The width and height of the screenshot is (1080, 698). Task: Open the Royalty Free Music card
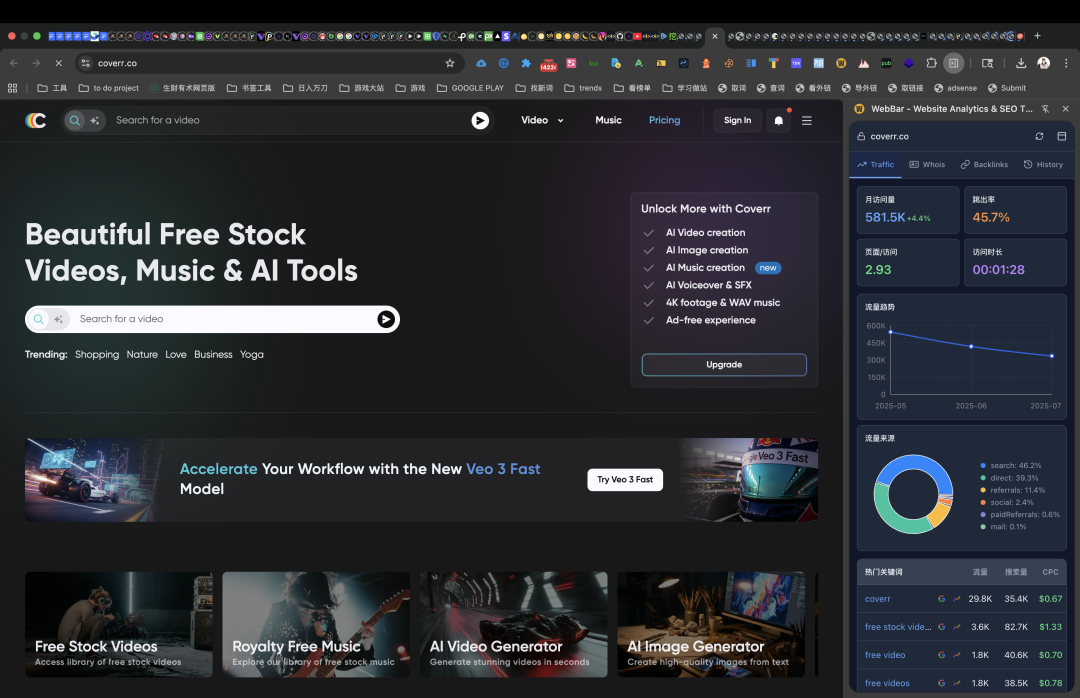coord(316,624)
